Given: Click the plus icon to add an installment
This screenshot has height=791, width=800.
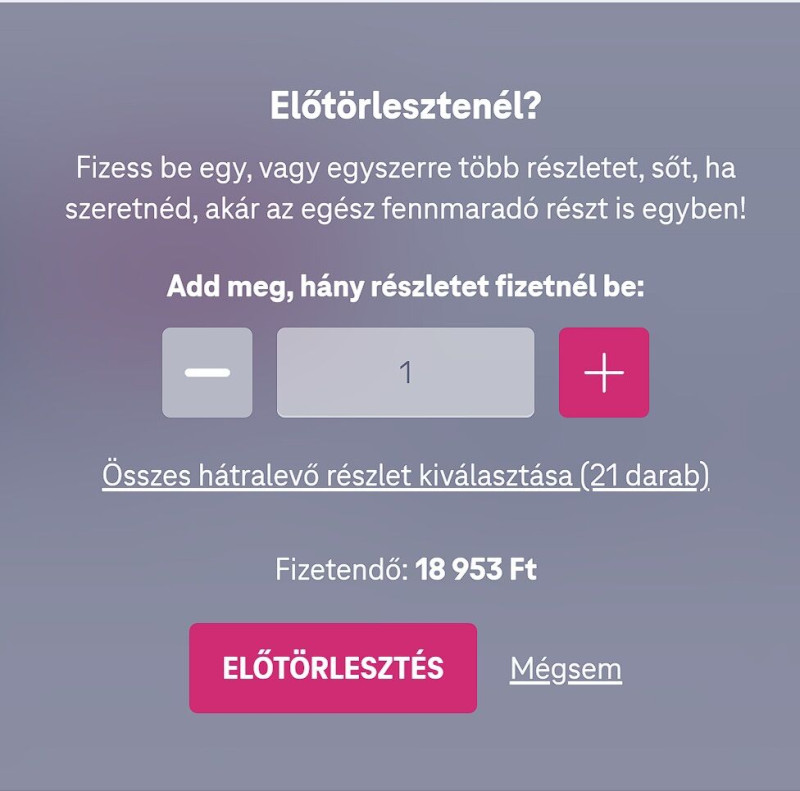Looking at the screenshot, I should (603, 372).
